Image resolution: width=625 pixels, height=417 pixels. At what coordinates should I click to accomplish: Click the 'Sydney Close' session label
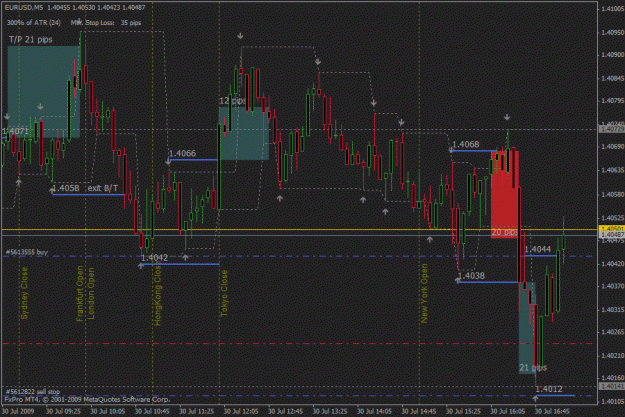pos(24,293)
